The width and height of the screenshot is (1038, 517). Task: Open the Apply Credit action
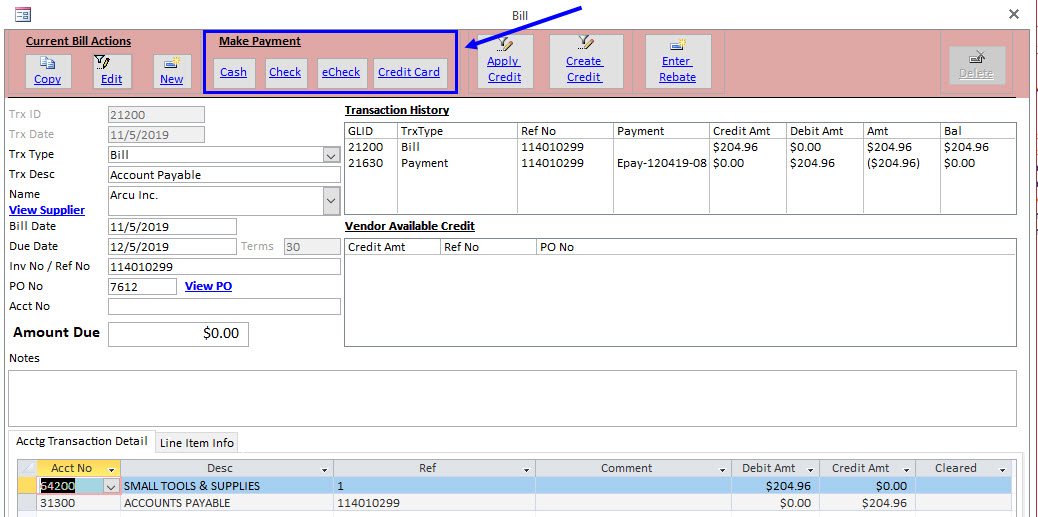click(504, 62)
